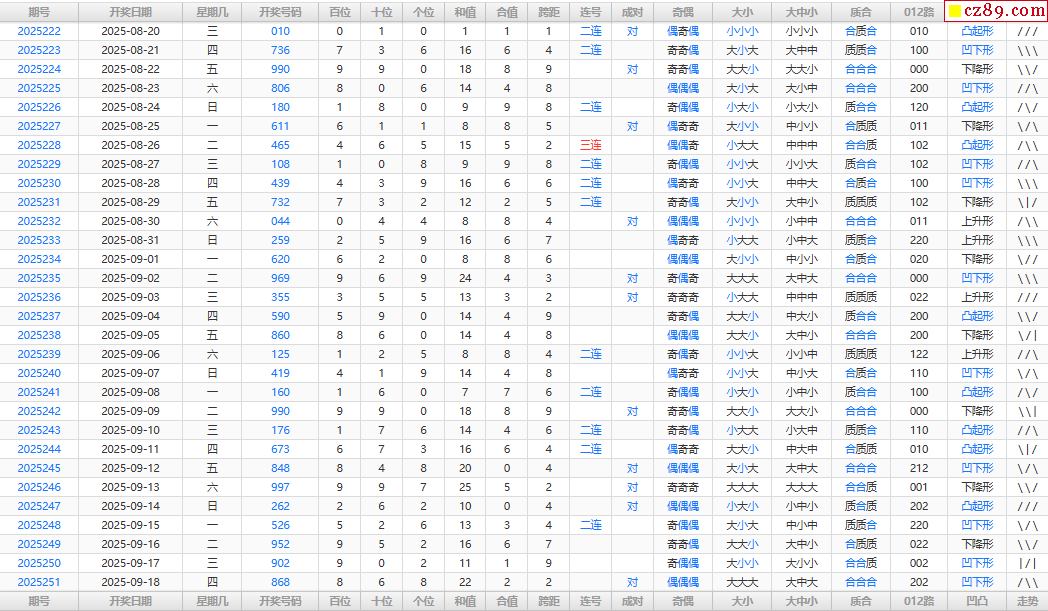Click the 对 entry in row 2025224
Image resolution: width=1048 pixels, height=611 pixels.
[632, 70]
